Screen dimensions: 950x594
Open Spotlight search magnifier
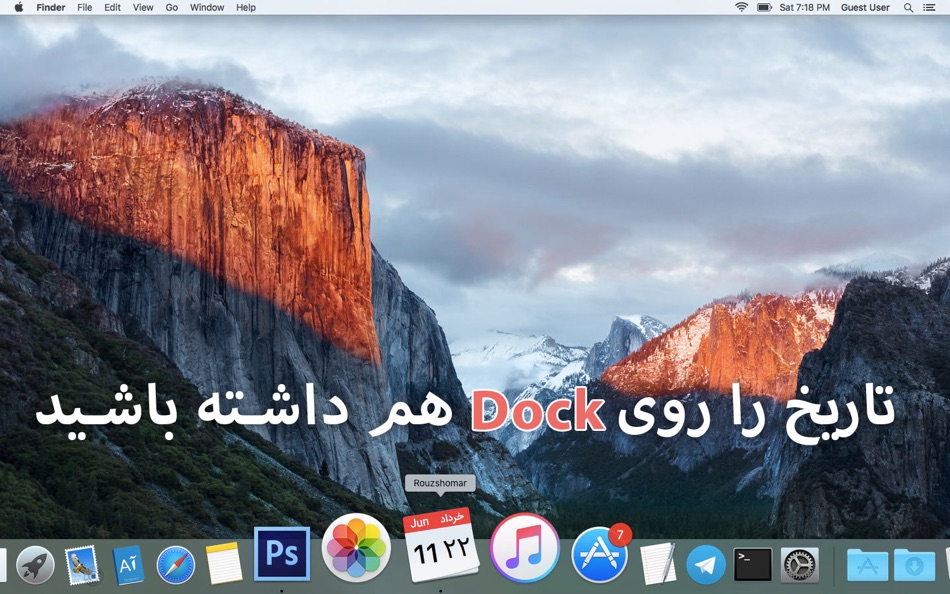tap(908, 7)
